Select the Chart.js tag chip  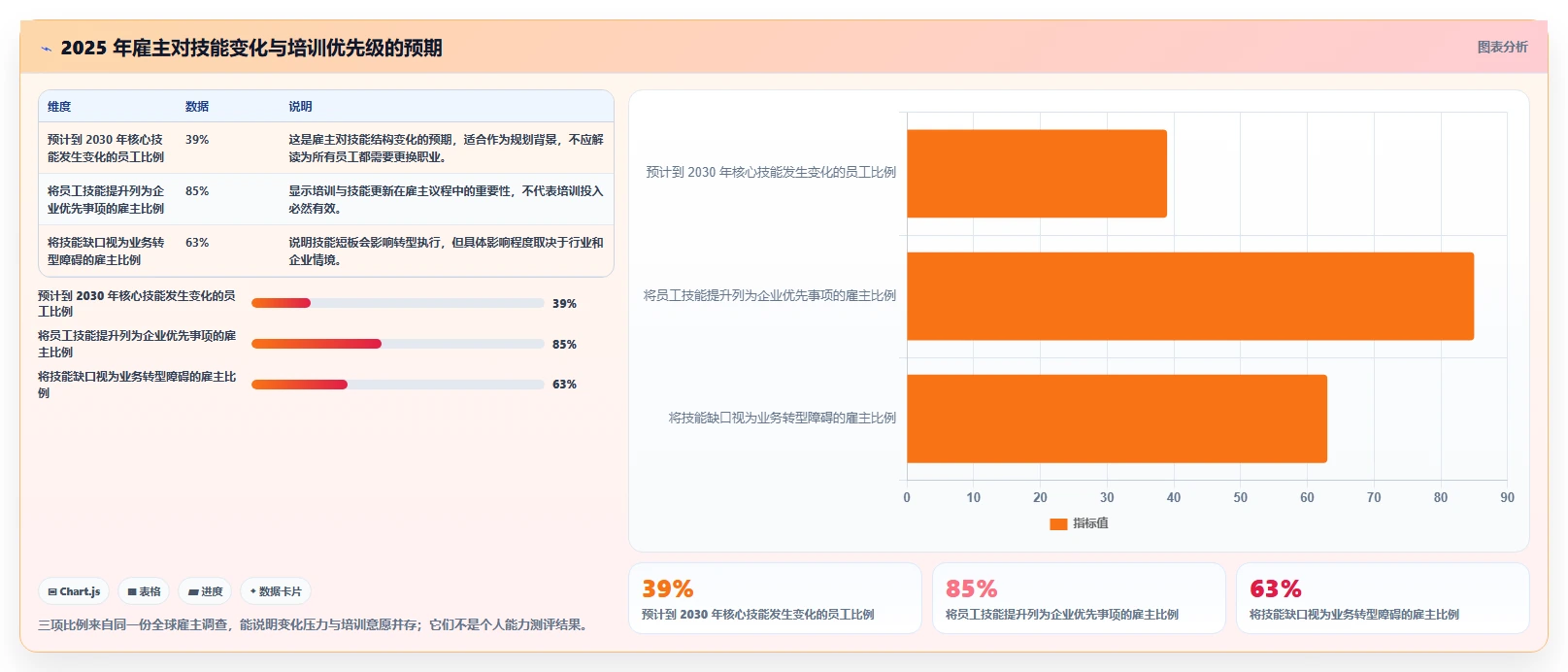75,591
